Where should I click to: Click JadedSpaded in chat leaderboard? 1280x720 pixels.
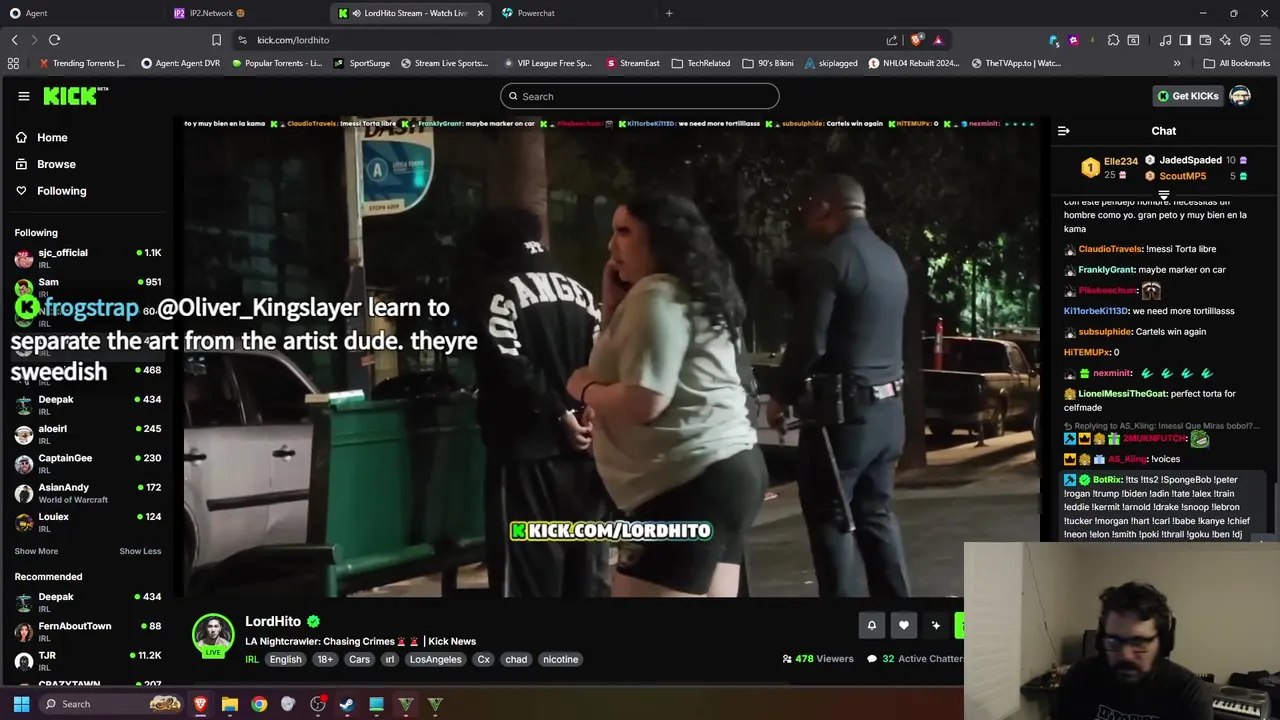pyautogui.click(x=1190, y=160)
